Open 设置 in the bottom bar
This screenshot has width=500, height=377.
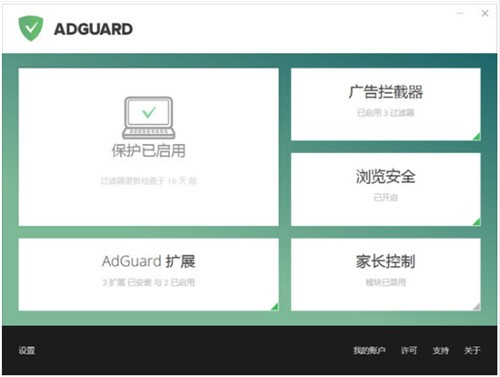point(27,350)
